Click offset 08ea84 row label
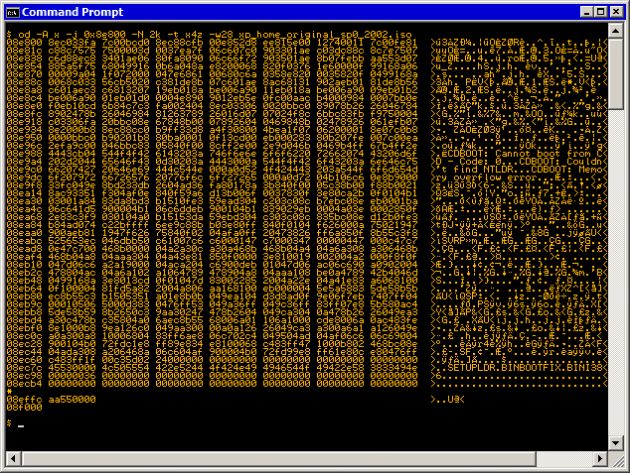The width and height of the screenshot is (630, 473). [x=24, y=225]
